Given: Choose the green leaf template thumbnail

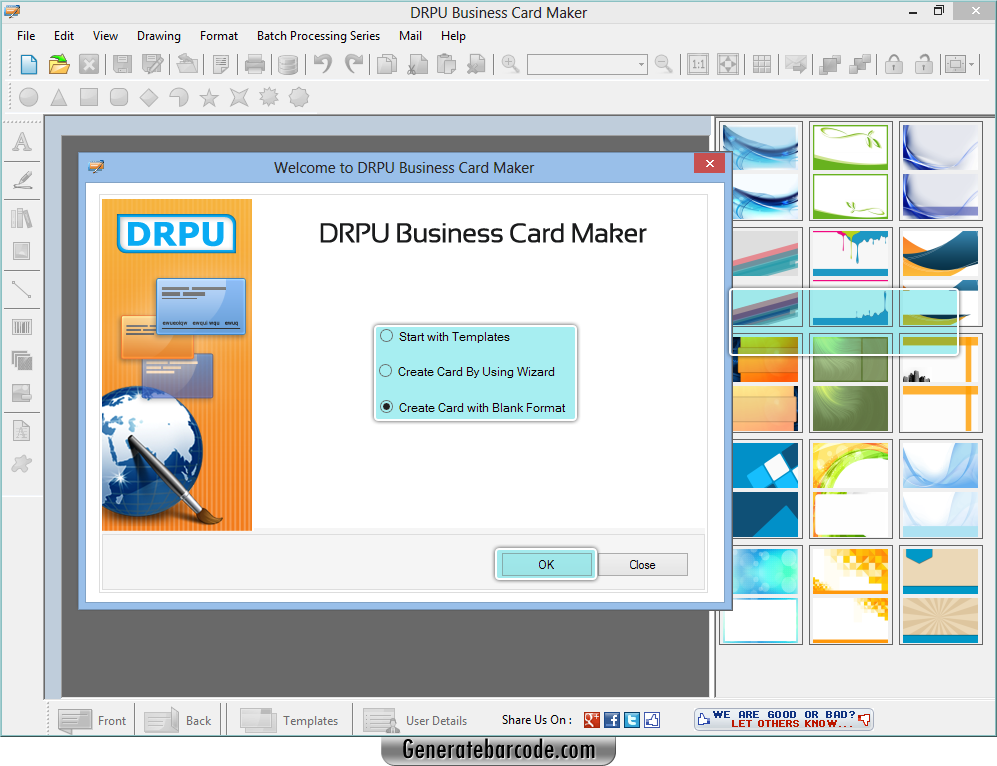Looking at the screenshot, I should (851, 170).
